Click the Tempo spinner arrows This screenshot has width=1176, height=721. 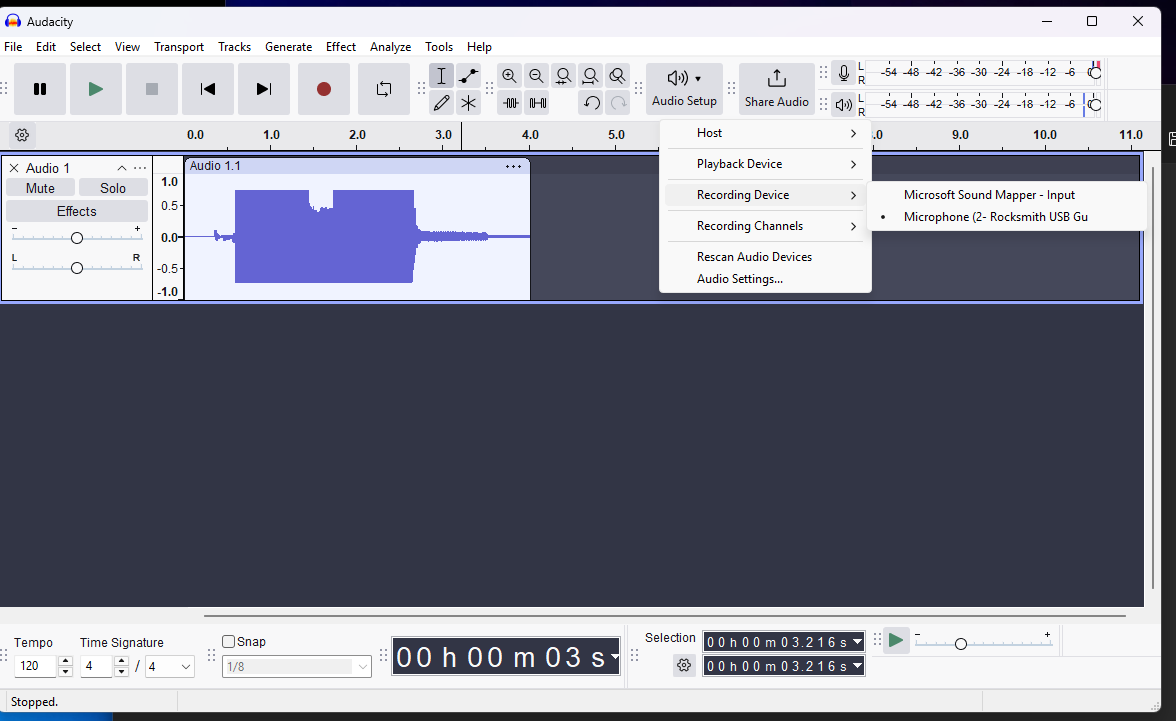65,666
